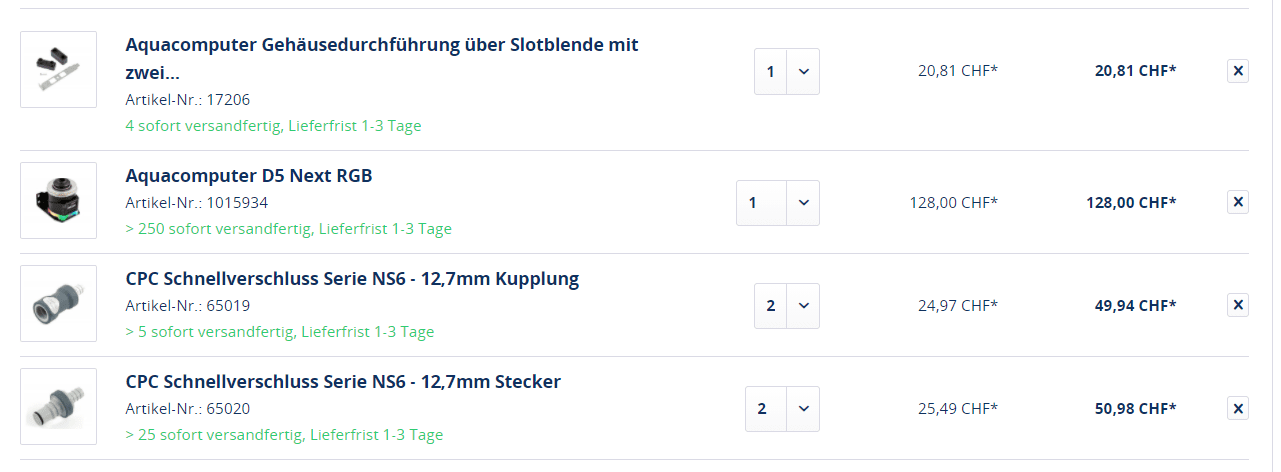Open the CPC Stecker product image
Image resolution: width=1281 pixels, height=472 pixels.
pyautogui.click(x=58, y=407)
